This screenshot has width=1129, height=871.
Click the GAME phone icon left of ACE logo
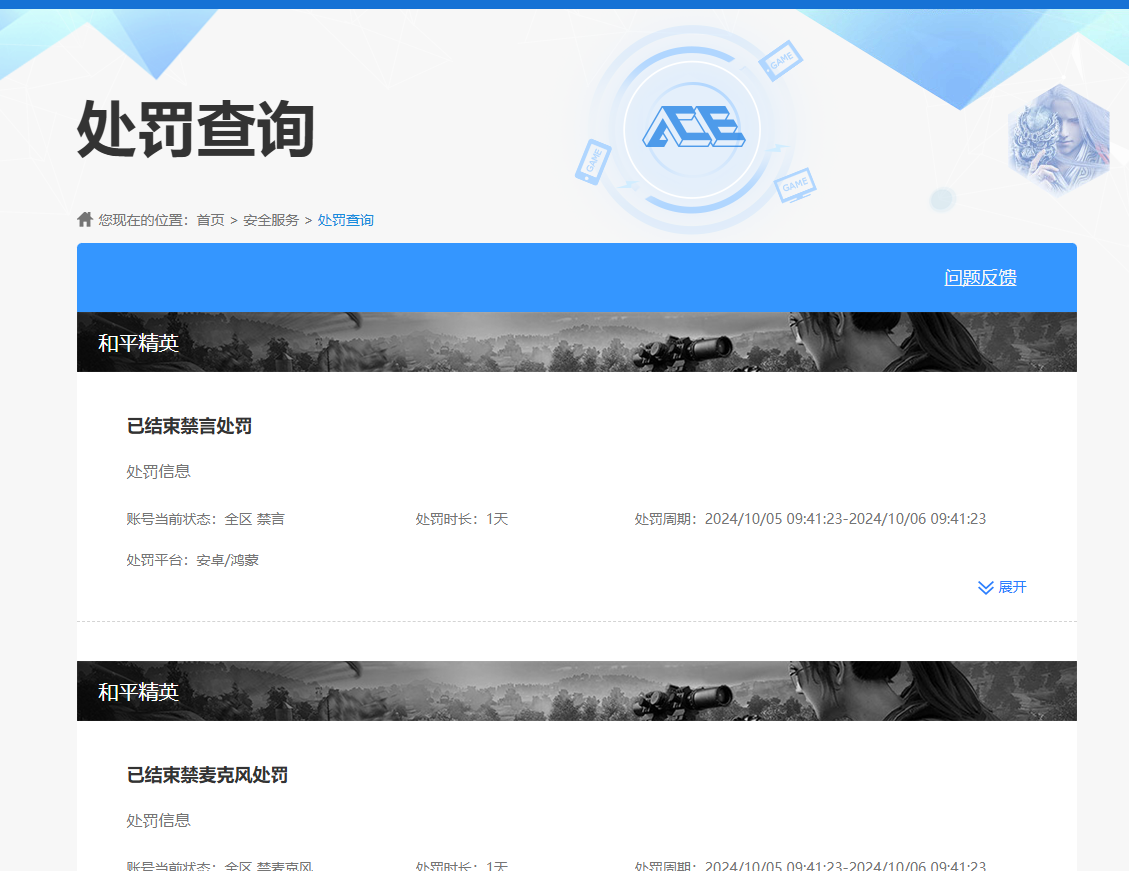(x=592, y=161)
